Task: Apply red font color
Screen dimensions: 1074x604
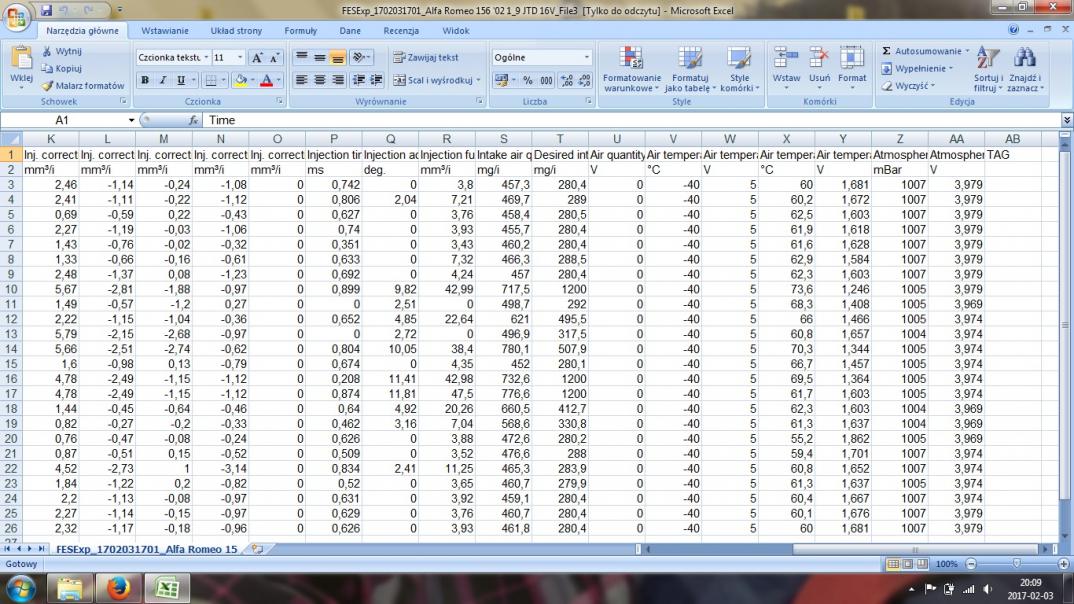Action: tap(266, 80)
